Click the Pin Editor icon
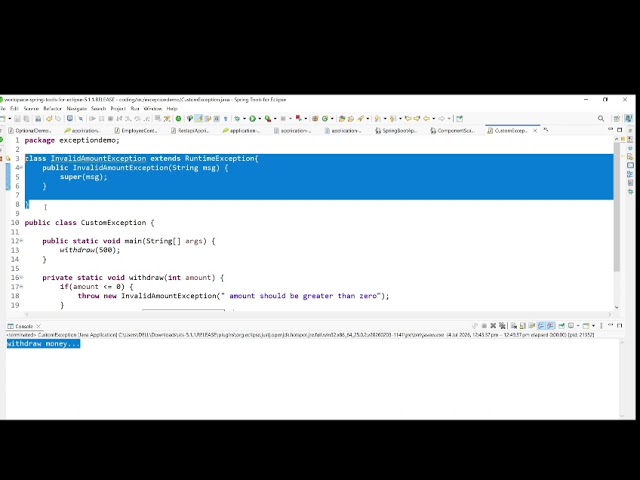 [x=460, y=119]
